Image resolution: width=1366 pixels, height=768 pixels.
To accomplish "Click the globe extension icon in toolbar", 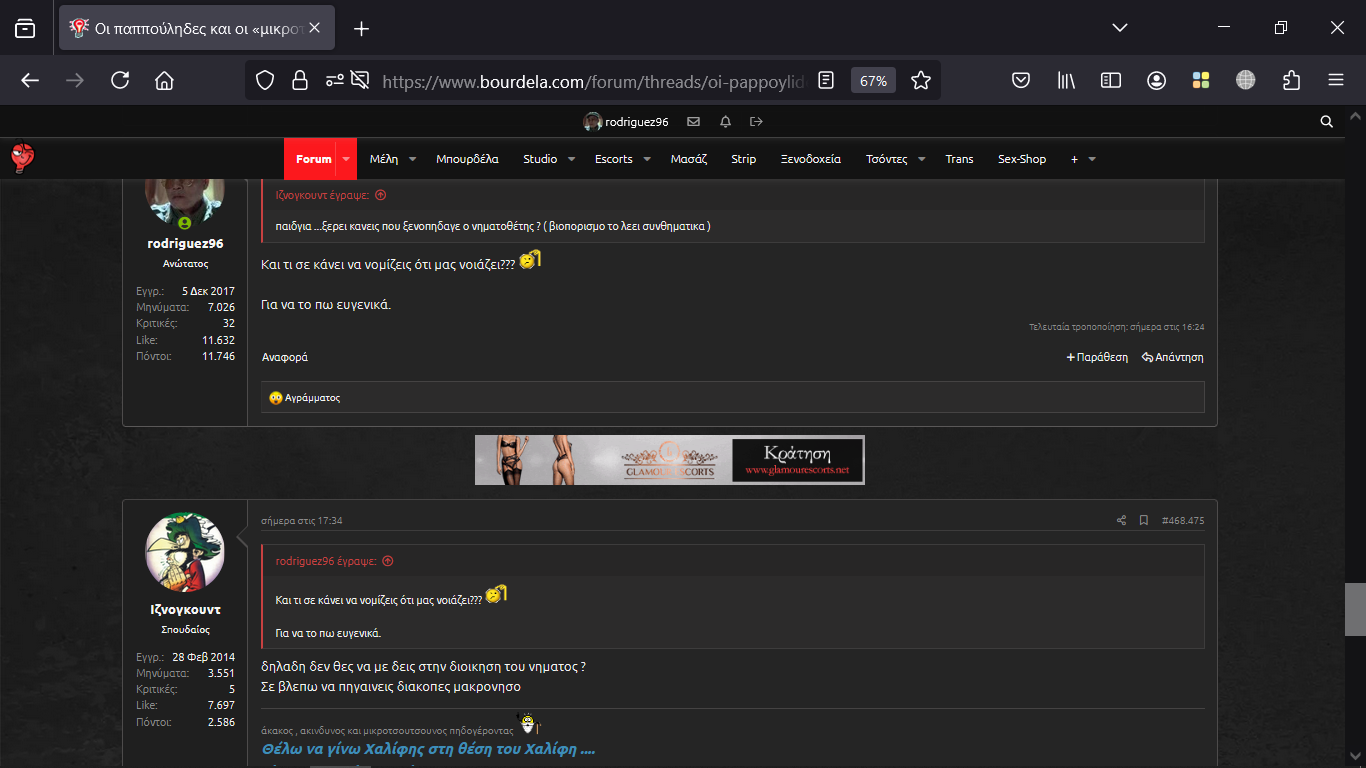I will click(1246, 80).
